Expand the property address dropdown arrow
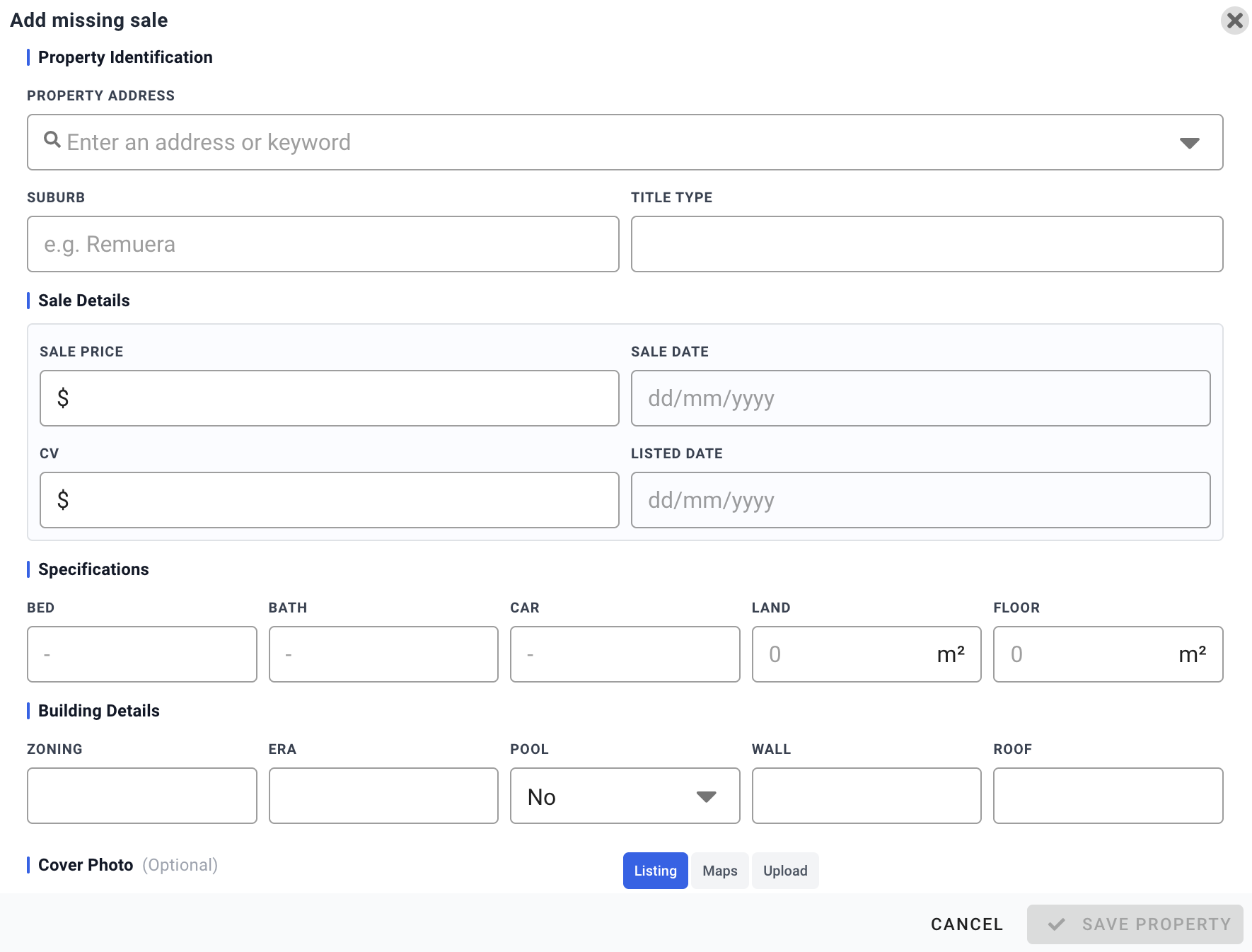This screenshot has height=952, width=1252. 1189,143
